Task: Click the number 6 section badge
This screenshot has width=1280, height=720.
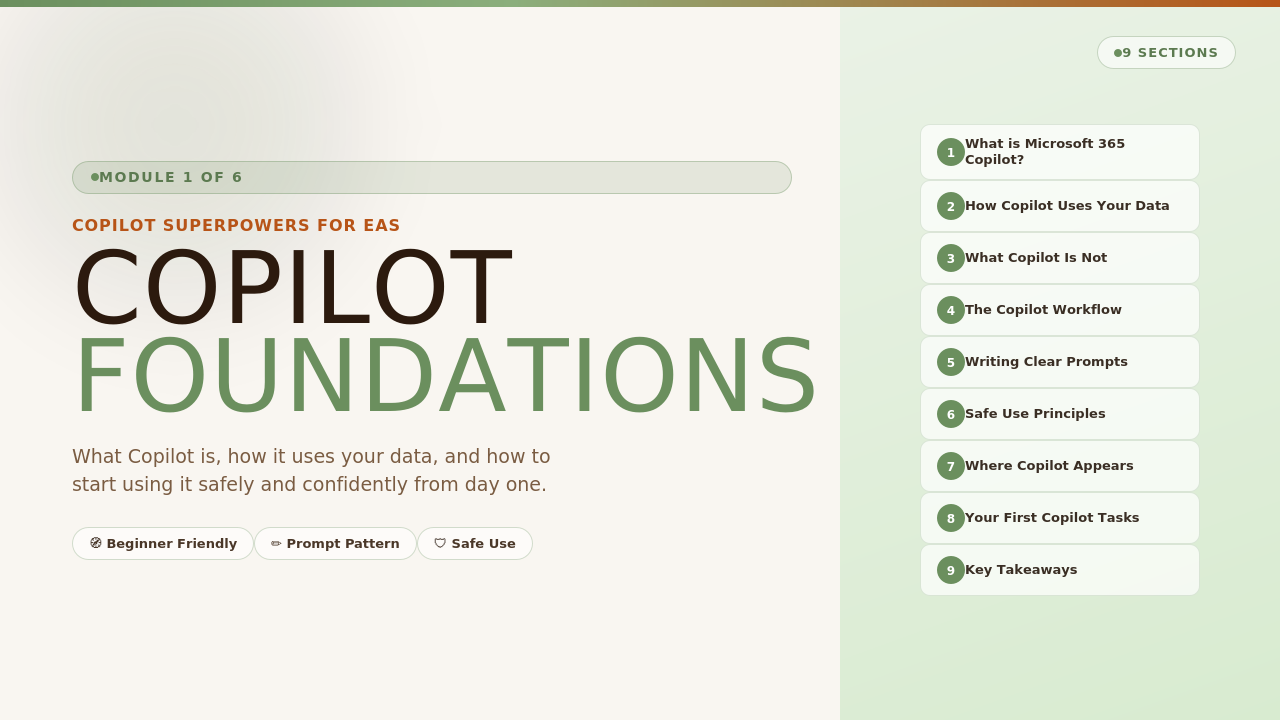Action: [x=951, y=414]
